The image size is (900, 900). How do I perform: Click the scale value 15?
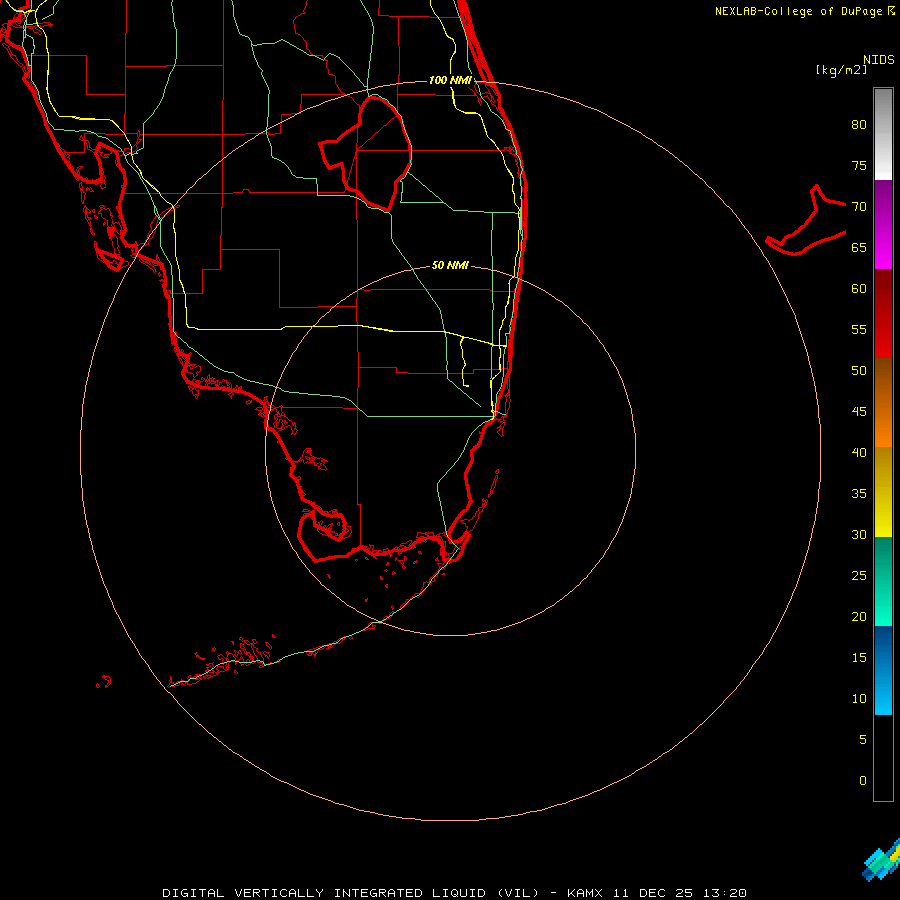(x=859, y=658)
